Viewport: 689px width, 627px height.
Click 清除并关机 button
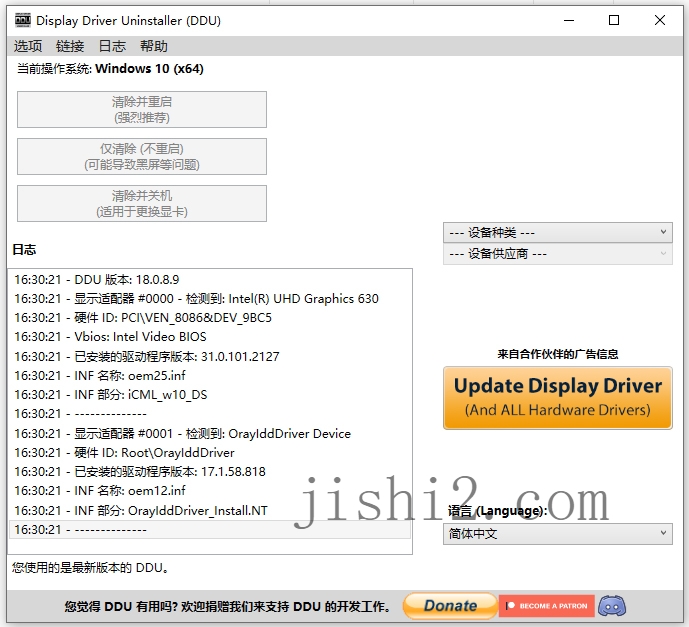pos(142,203)
